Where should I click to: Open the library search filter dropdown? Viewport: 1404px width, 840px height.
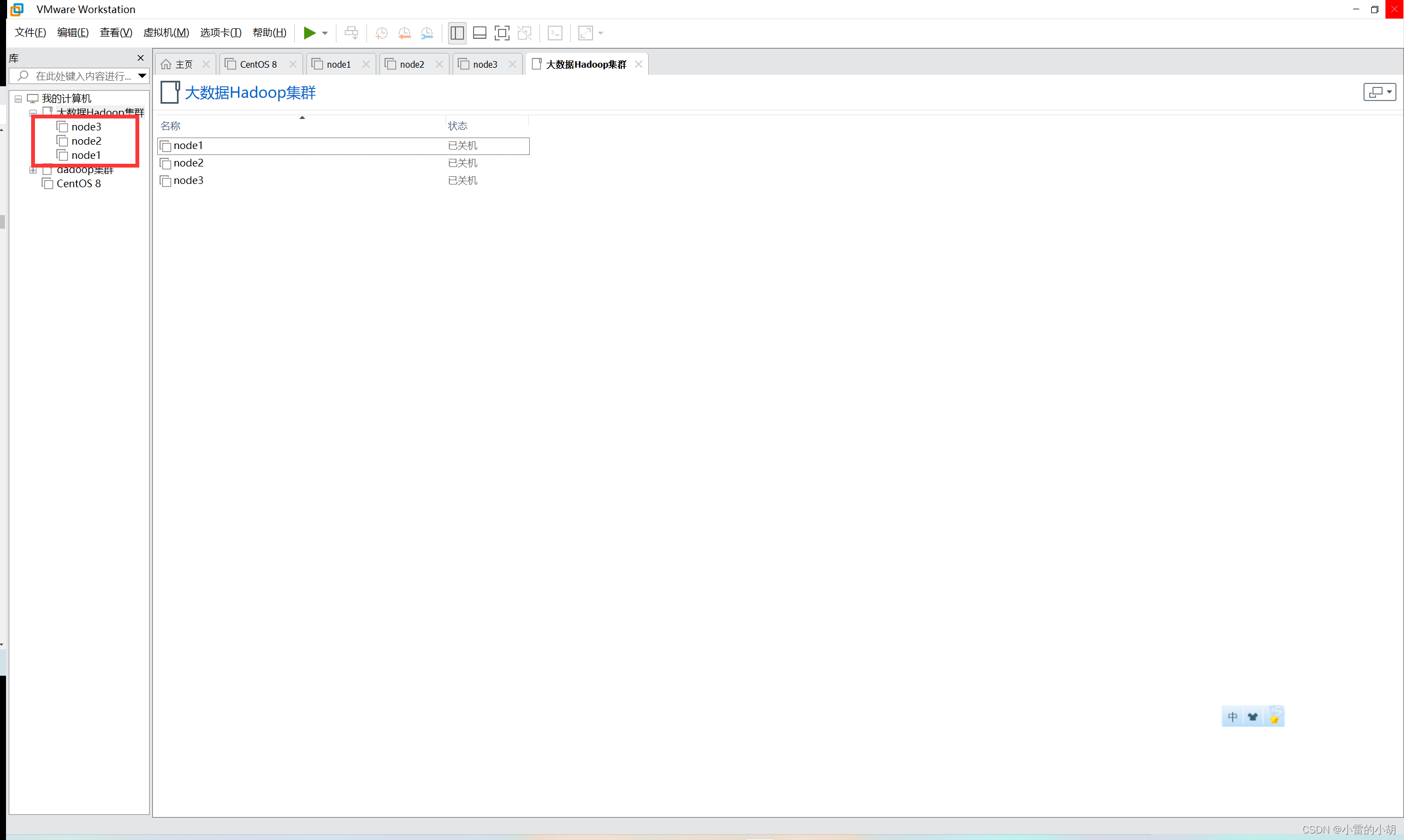[142, 76]
